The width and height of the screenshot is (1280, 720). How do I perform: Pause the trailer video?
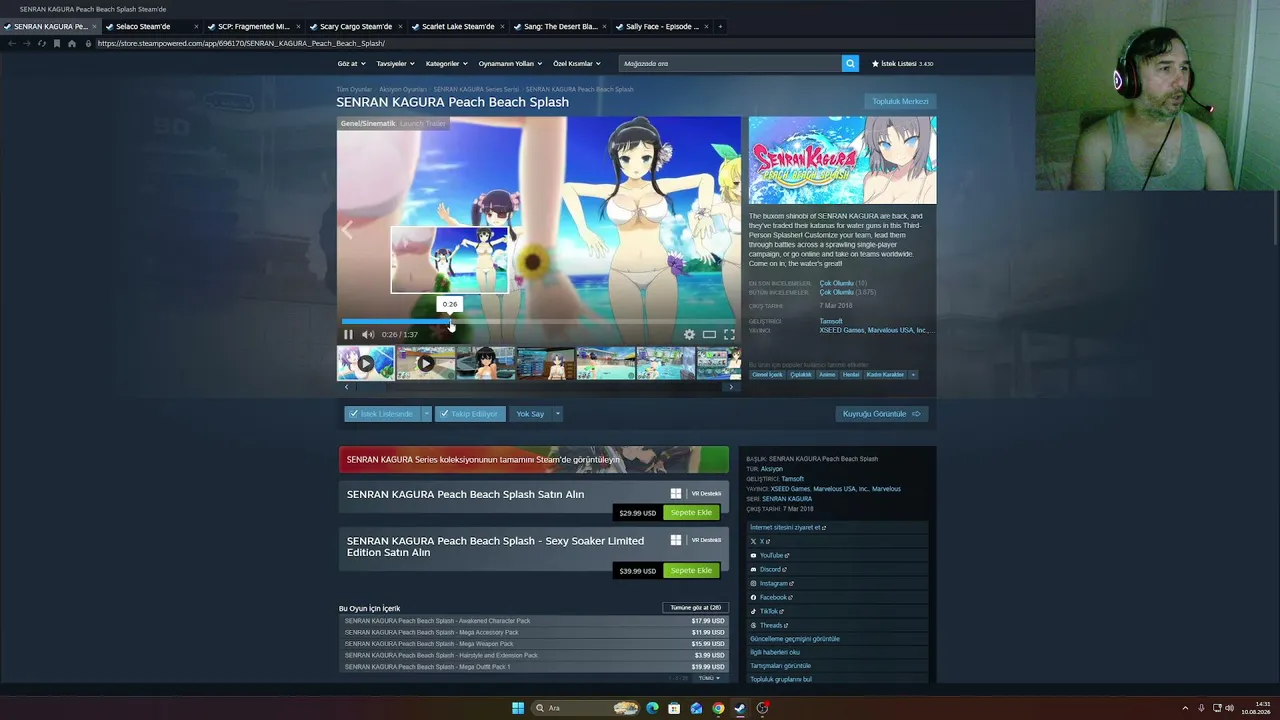pyautogui.click(x=348, y=335)
